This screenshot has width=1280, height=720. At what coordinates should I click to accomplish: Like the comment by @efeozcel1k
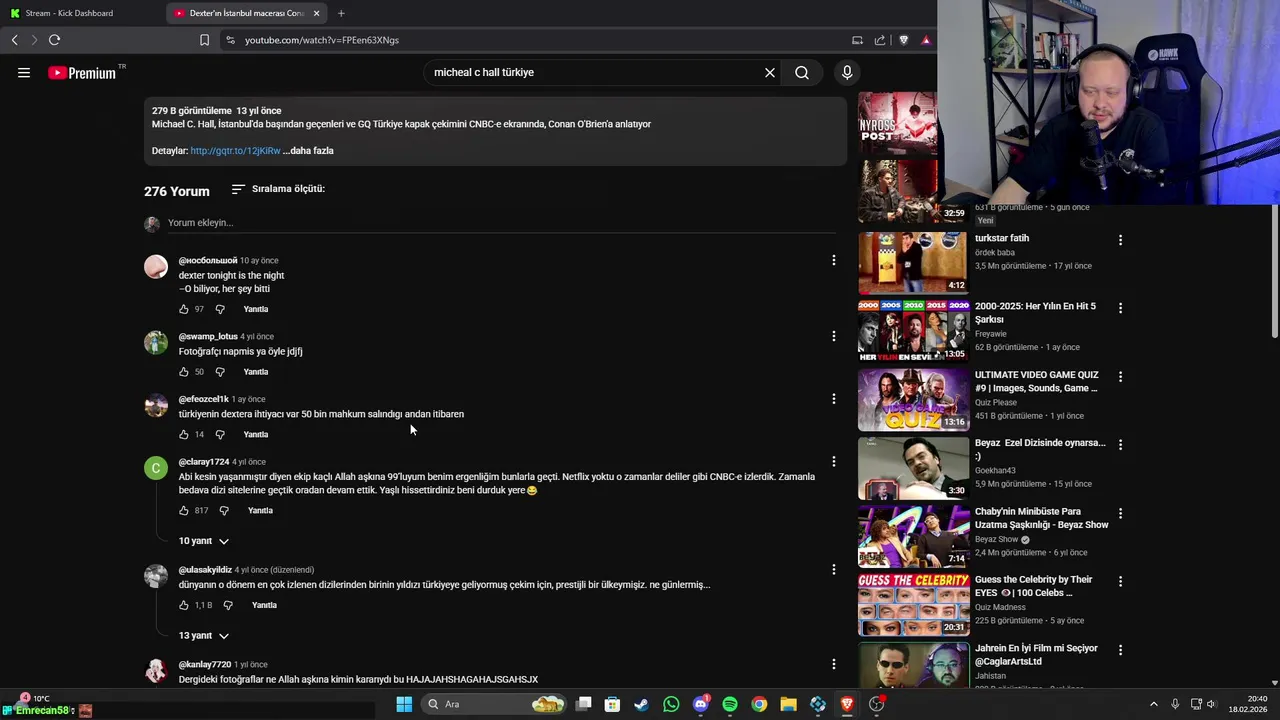(x=184, y=434)
